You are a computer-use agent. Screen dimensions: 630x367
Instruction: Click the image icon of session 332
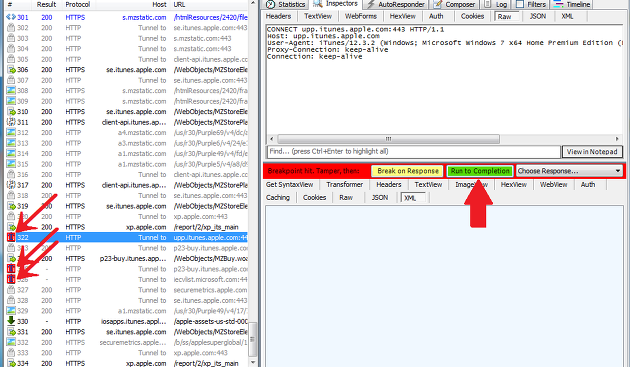tap(11, 342)
